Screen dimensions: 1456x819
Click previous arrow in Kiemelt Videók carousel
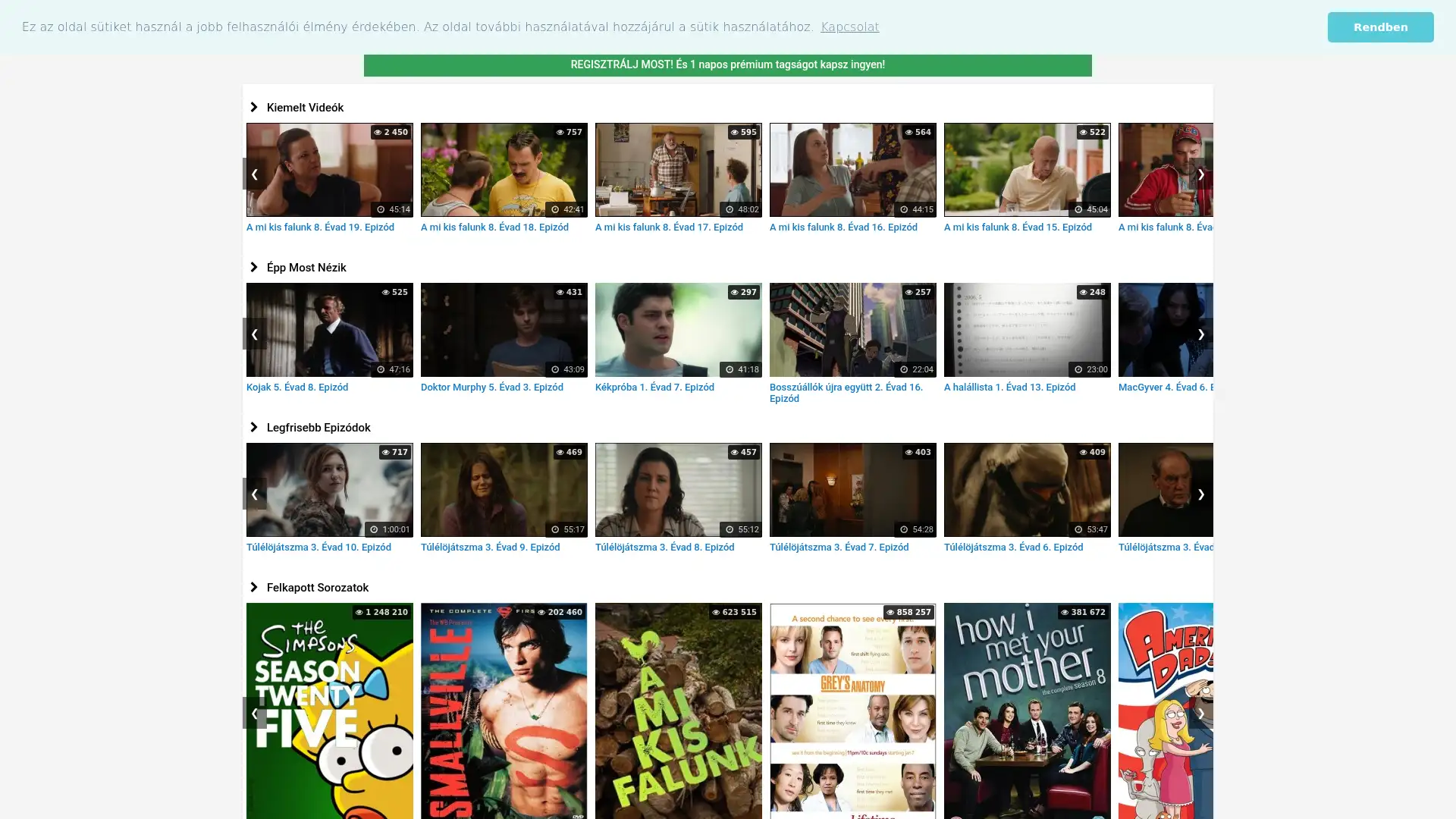[254, 174]
